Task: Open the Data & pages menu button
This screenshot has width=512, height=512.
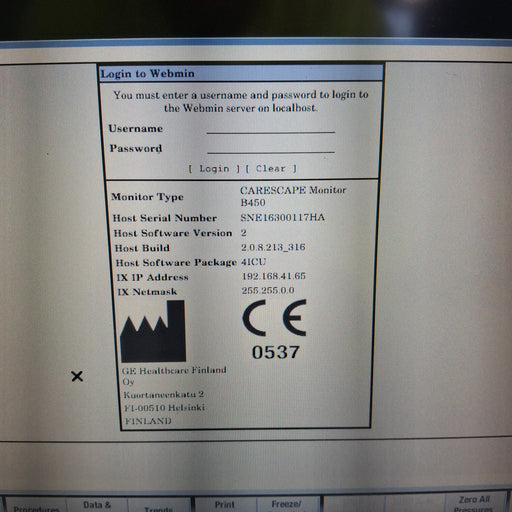Action: coord(97,505)
